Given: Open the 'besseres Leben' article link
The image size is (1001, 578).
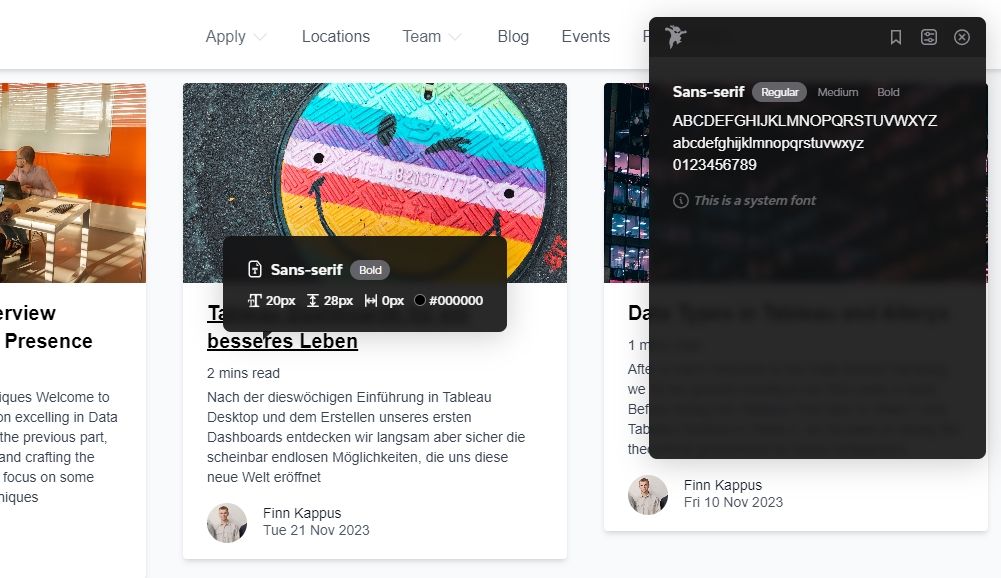Looking at the screenshot, I should (282, 341).
